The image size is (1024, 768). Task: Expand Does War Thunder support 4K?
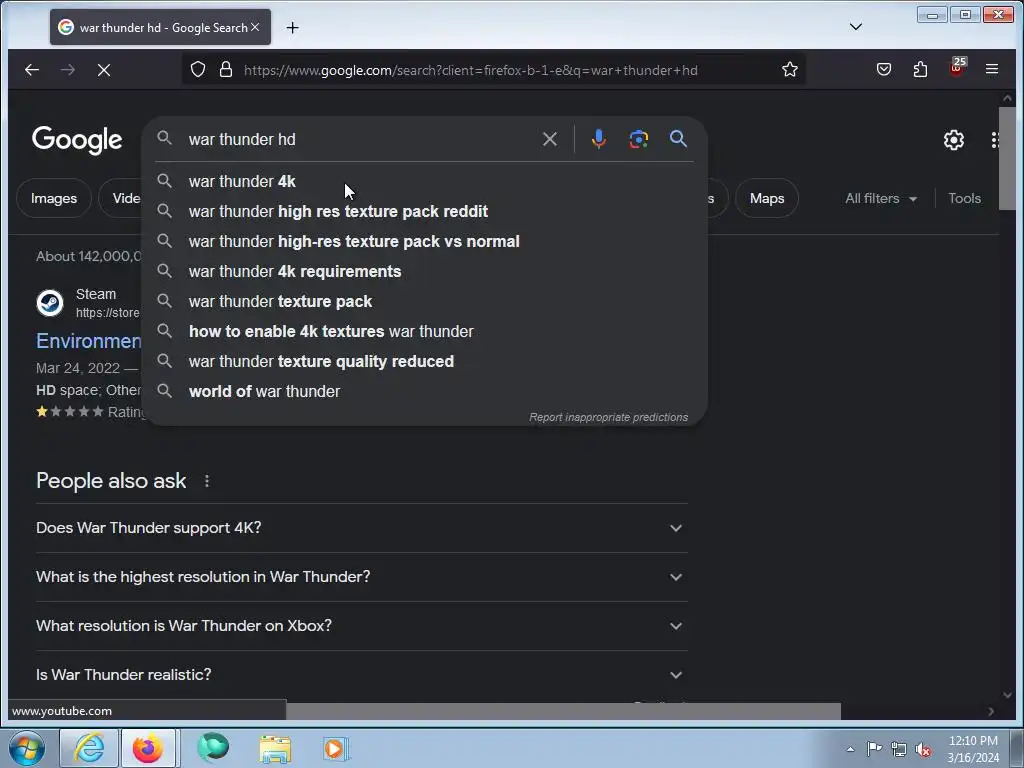point(362,528)
